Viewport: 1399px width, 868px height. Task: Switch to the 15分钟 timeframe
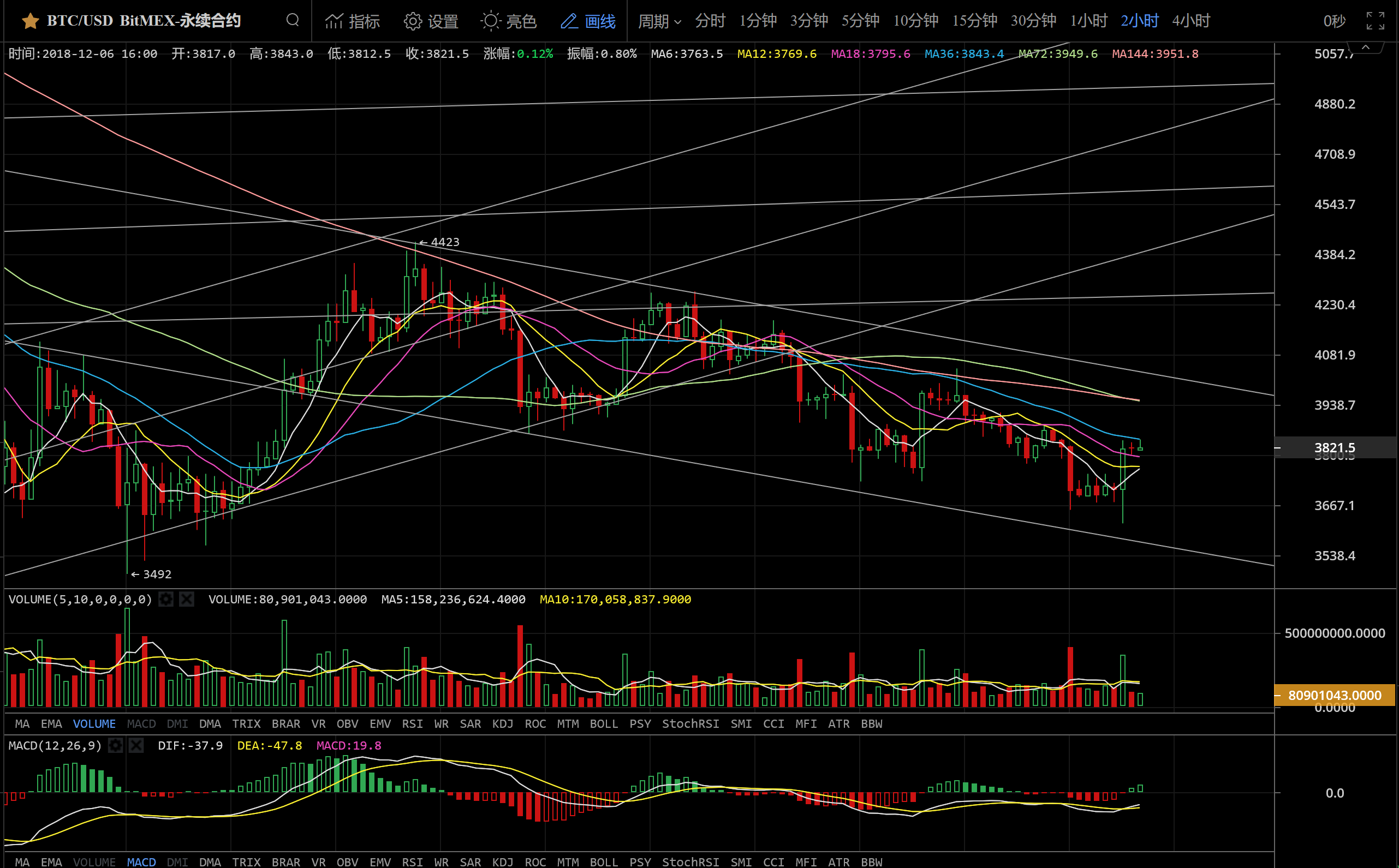pyautogui.click(x=974, y=21)
